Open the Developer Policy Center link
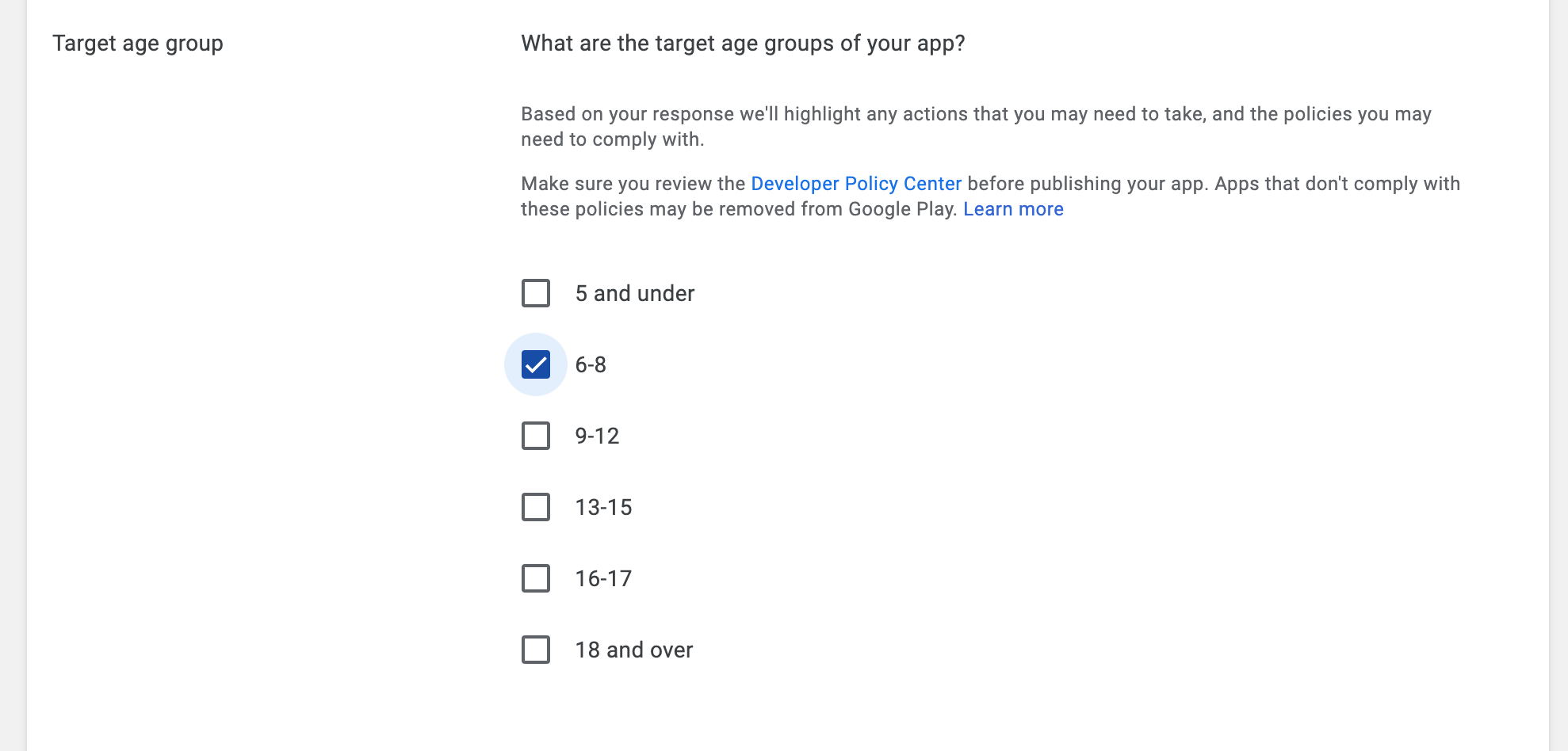The image size is (1568, 751). [x=855, y=184]
